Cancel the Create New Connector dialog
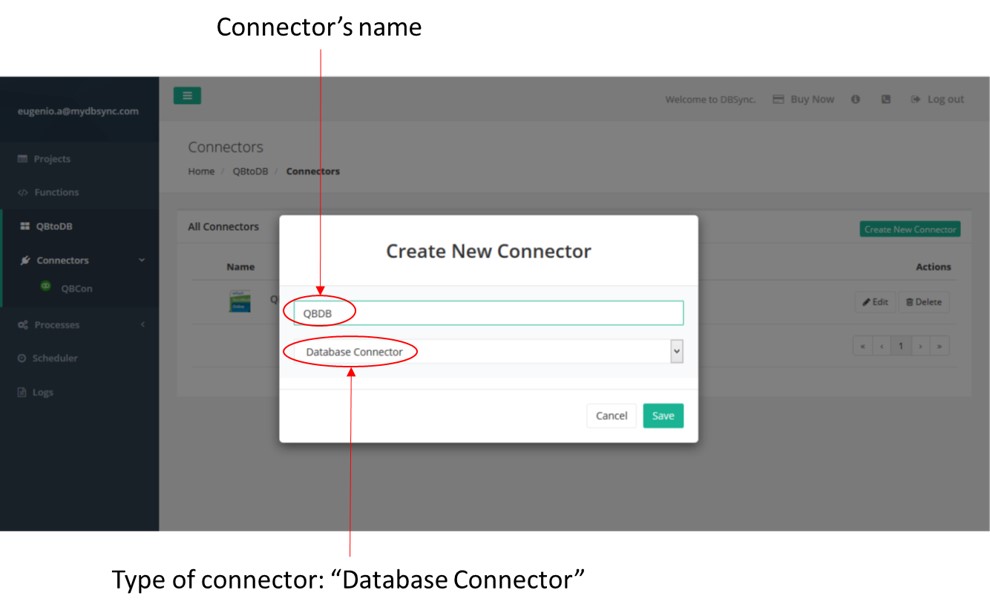Viewport: 990px width, 613px height. (611, 416)
